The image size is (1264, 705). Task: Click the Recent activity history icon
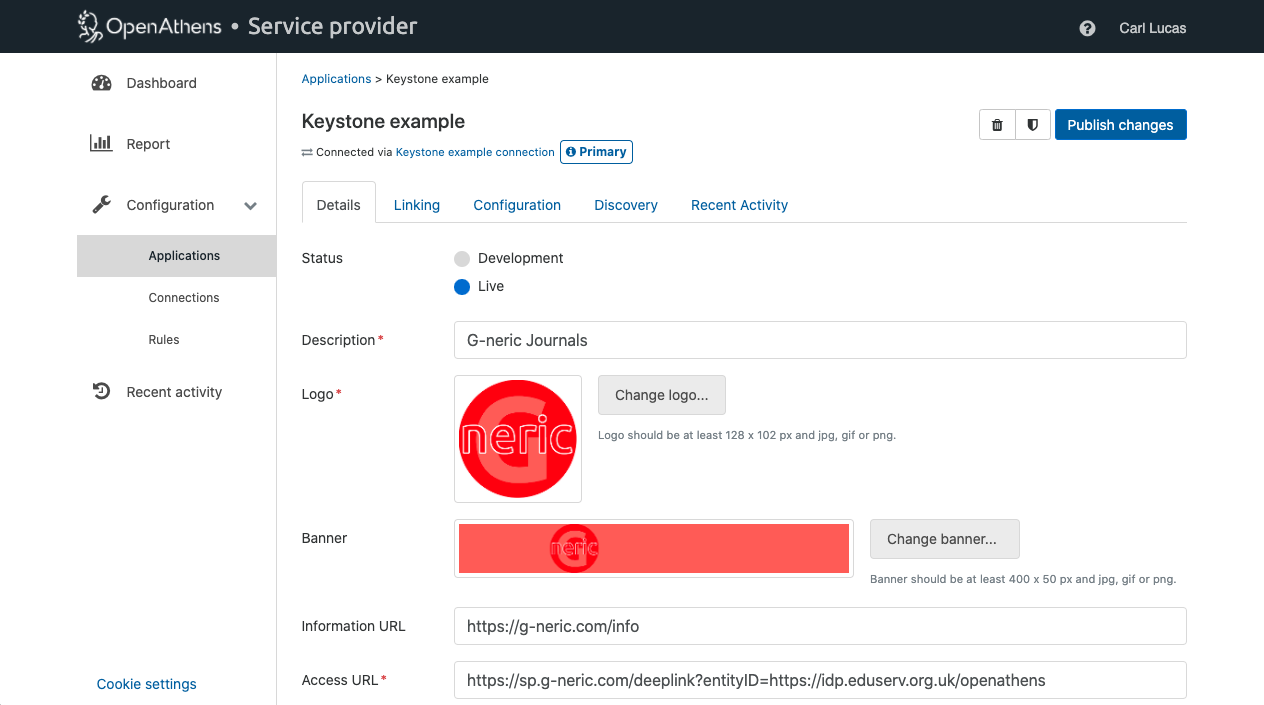(x=101, y=392)
